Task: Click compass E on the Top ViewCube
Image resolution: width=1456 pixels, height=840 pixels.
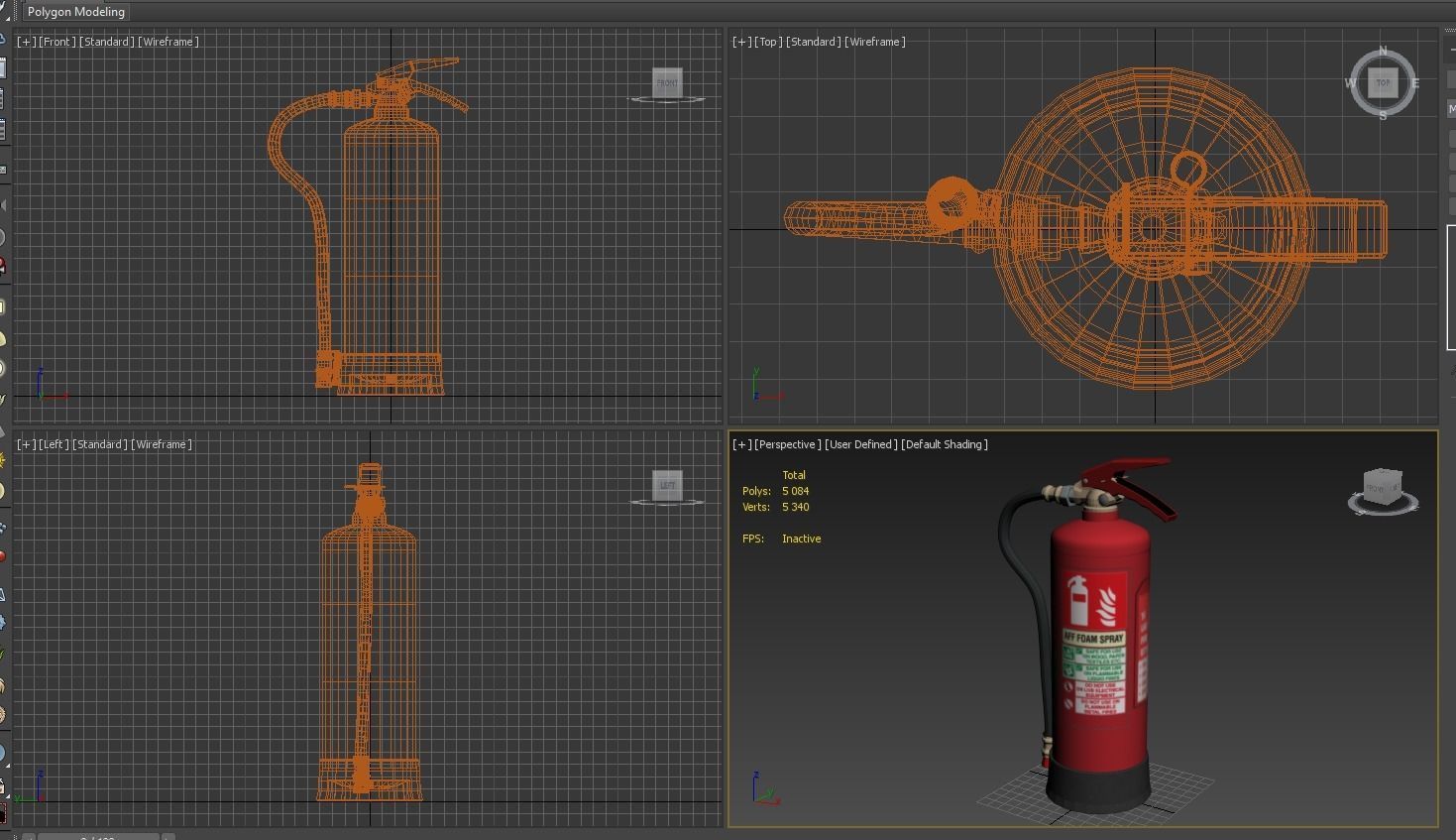Action: [1415, 83]
